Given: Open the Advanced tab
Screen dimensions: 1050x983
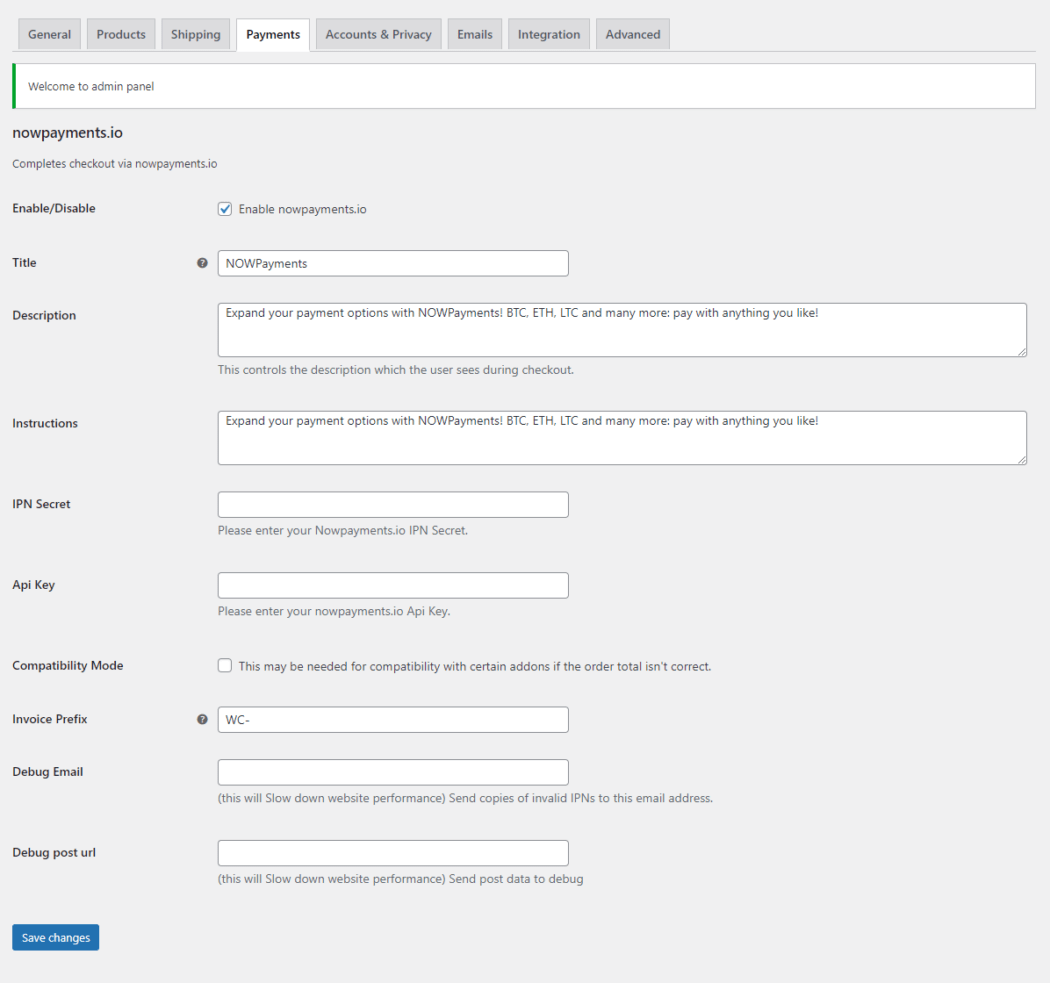Looking at the screenshot, I should pos(632,34).
